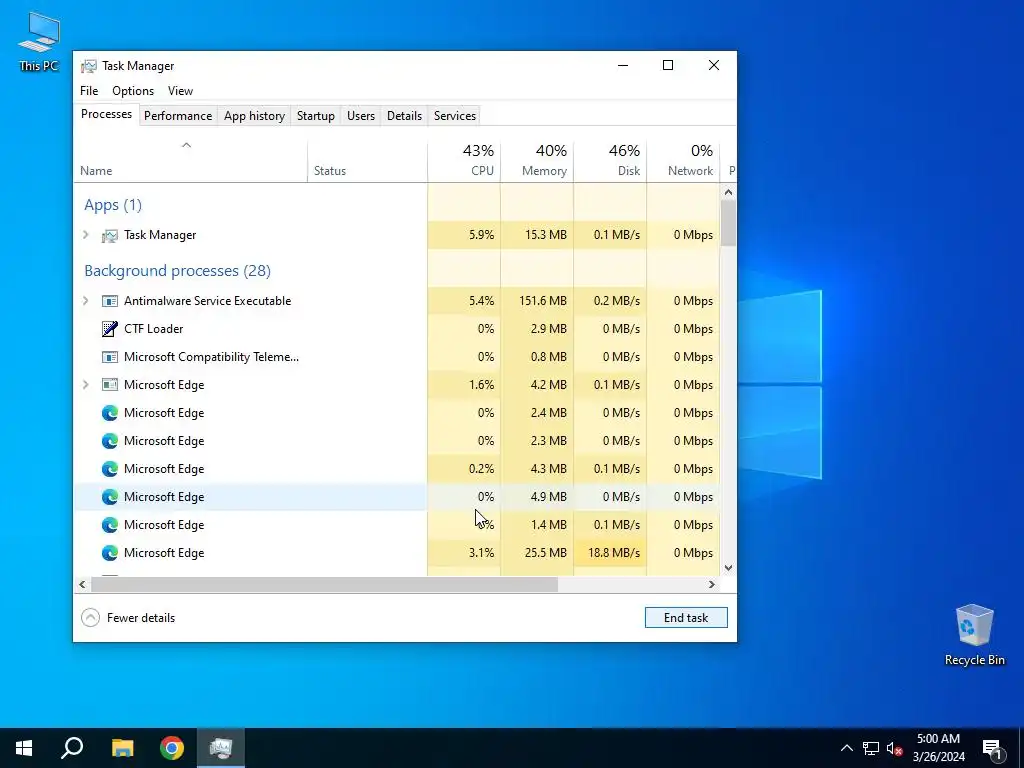Collapse to fewer details
Viewport: 1024px width, 768px height.
coord(128,618)
